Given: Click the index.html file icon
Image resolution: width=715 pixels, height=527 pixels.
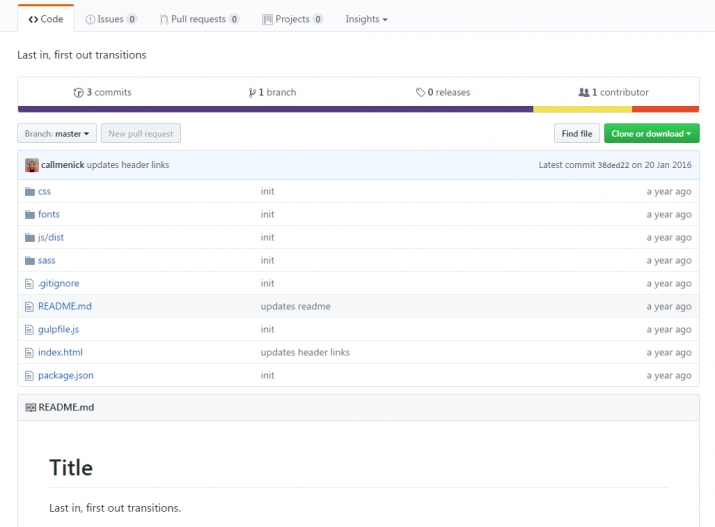Looking at the screenshot, I should click(x=29, y=352).
